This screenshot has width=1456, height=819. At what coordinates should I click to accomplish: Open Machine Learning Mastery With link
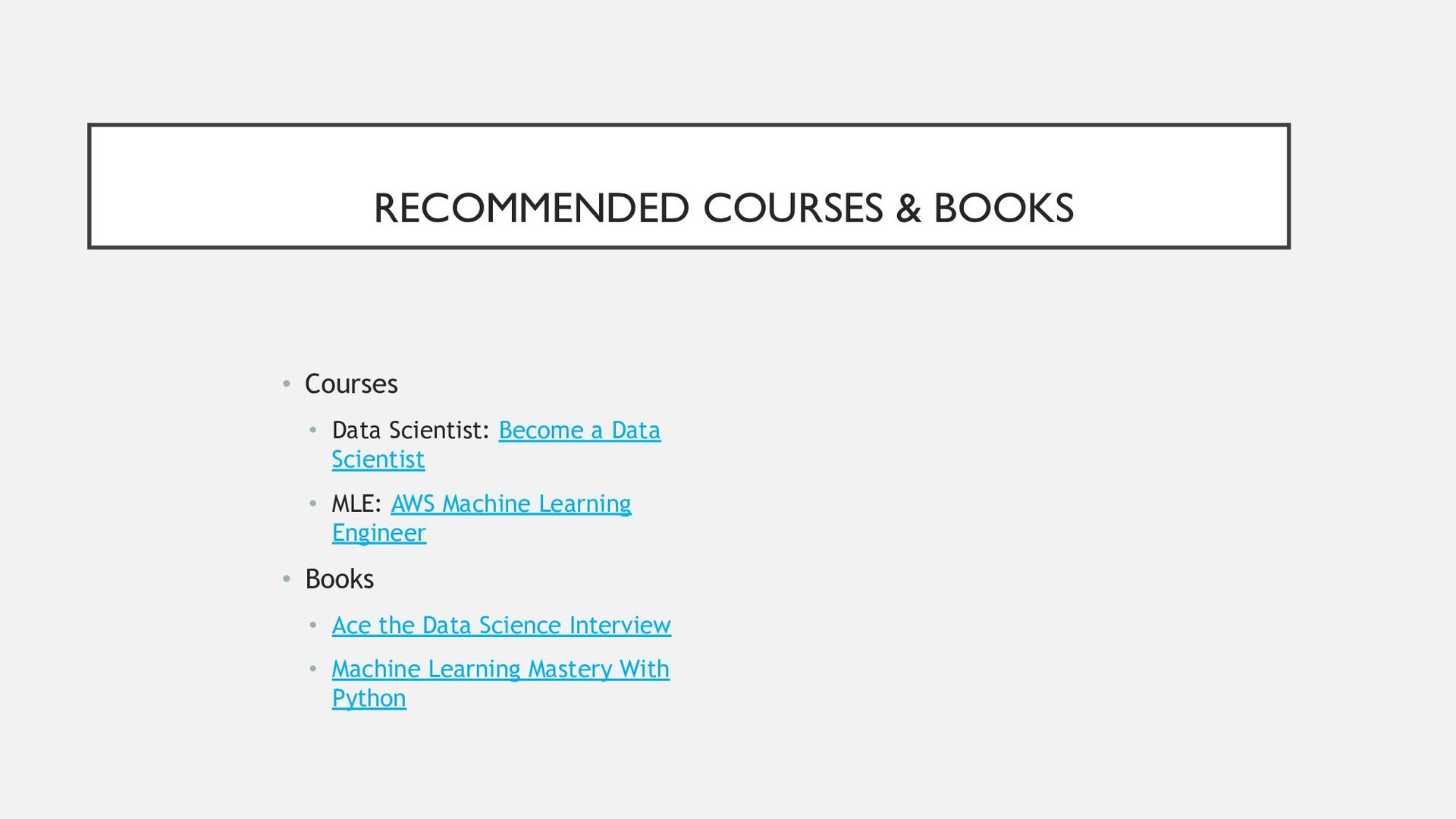point(500,670)
